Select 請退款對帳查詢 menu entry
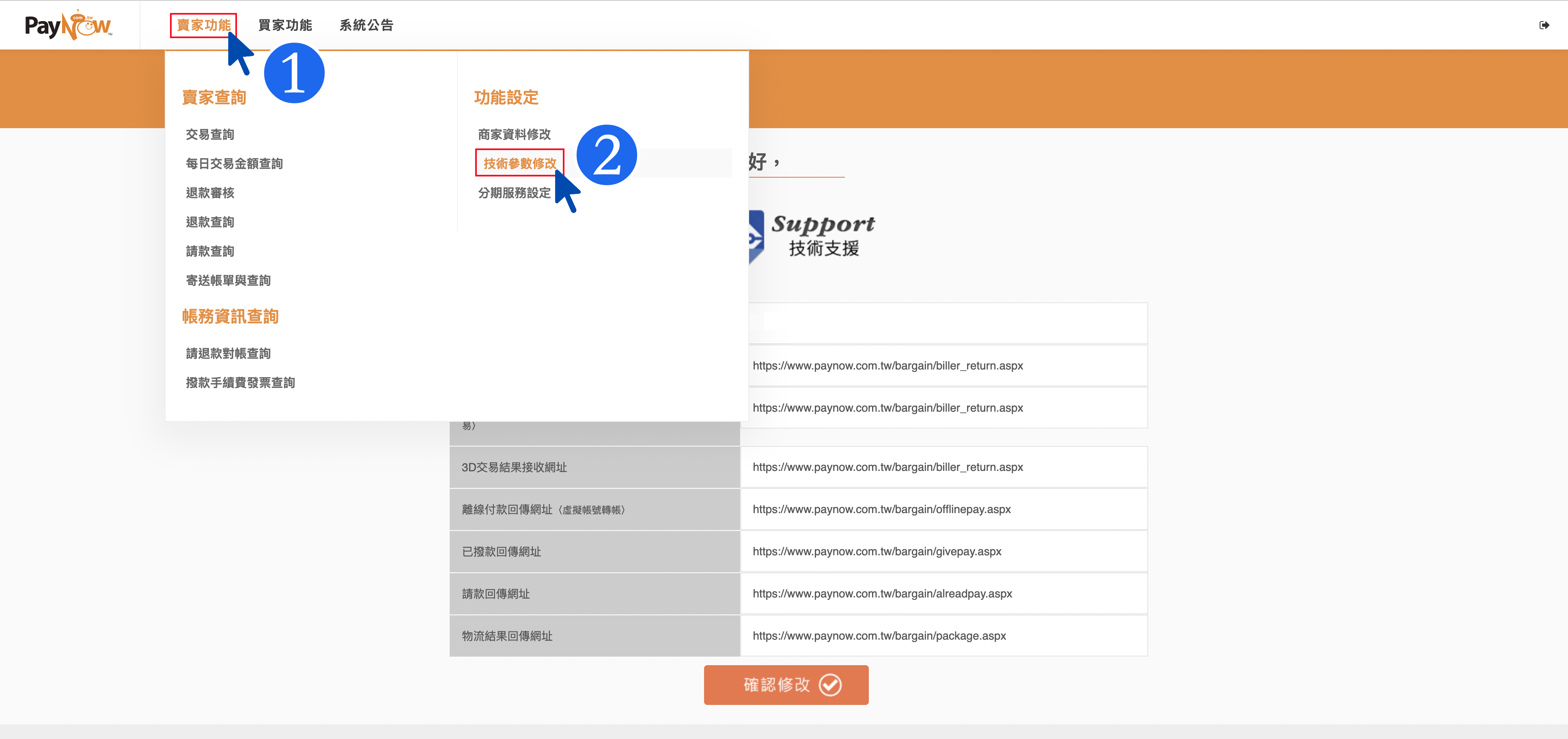Screen dimensions: 1568x739 point(228,353)
